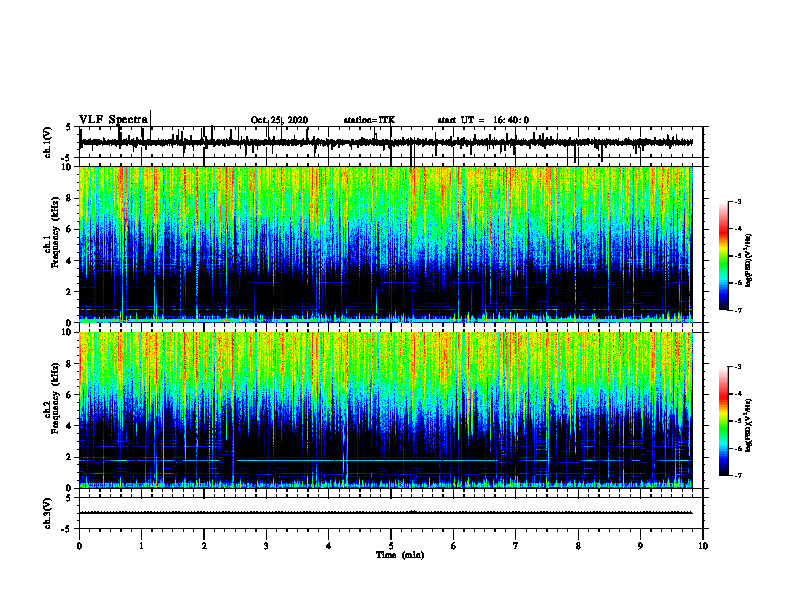This screenshot has width=792, height=612.
Task: Click the ch.1 spectrogram color bar
Action: (724, 256)
